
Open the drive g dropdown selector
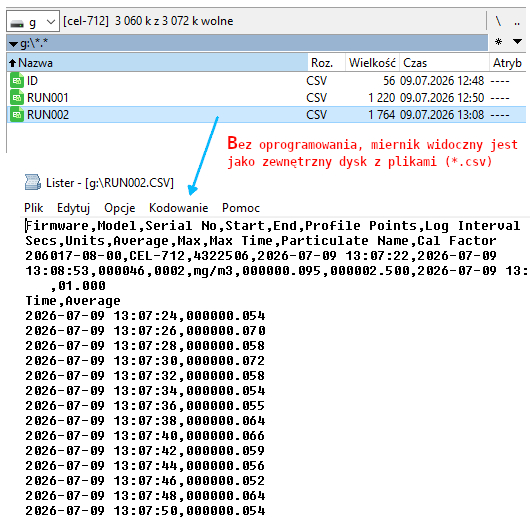tap(33, 22)
